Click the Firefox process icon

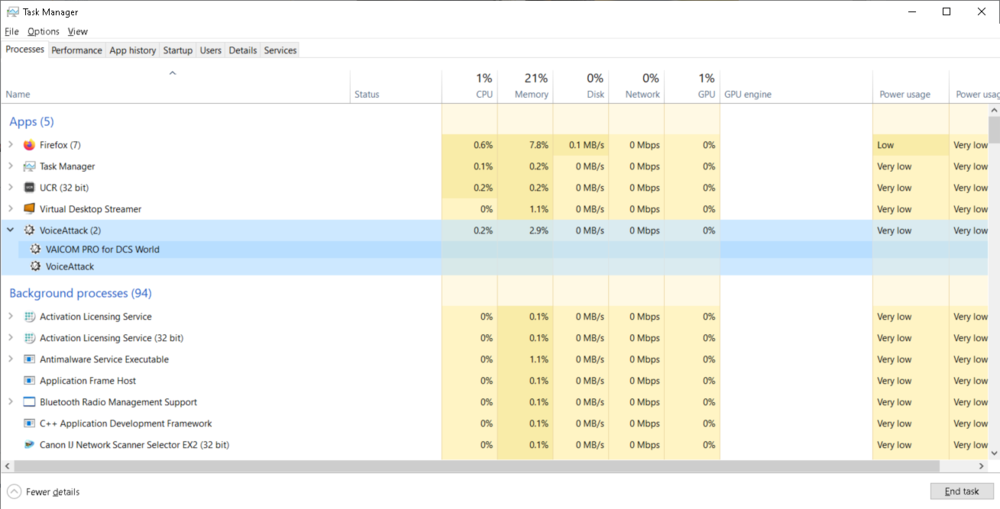click(29, 145)
